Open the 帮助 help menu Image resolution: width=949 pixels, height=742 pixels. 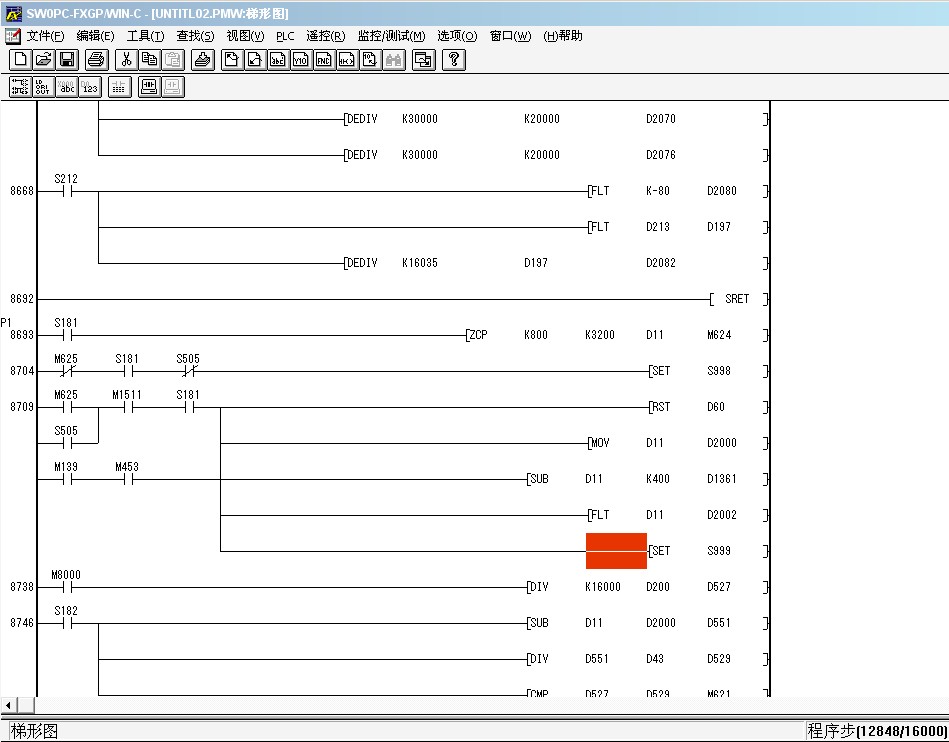pos(563,36)
